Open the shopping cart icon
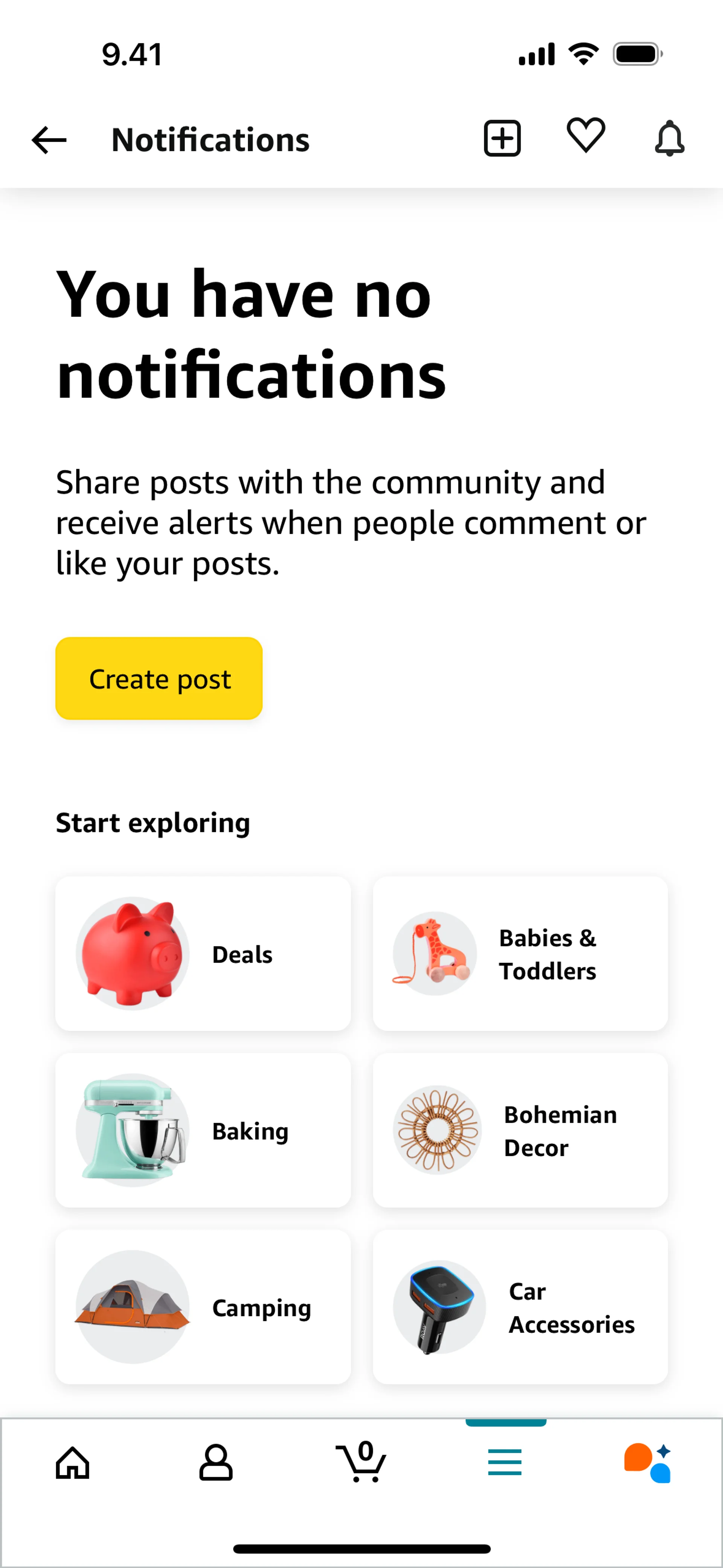The image size is (723, 1568). pyautogui.click(x=361, y=1461)
